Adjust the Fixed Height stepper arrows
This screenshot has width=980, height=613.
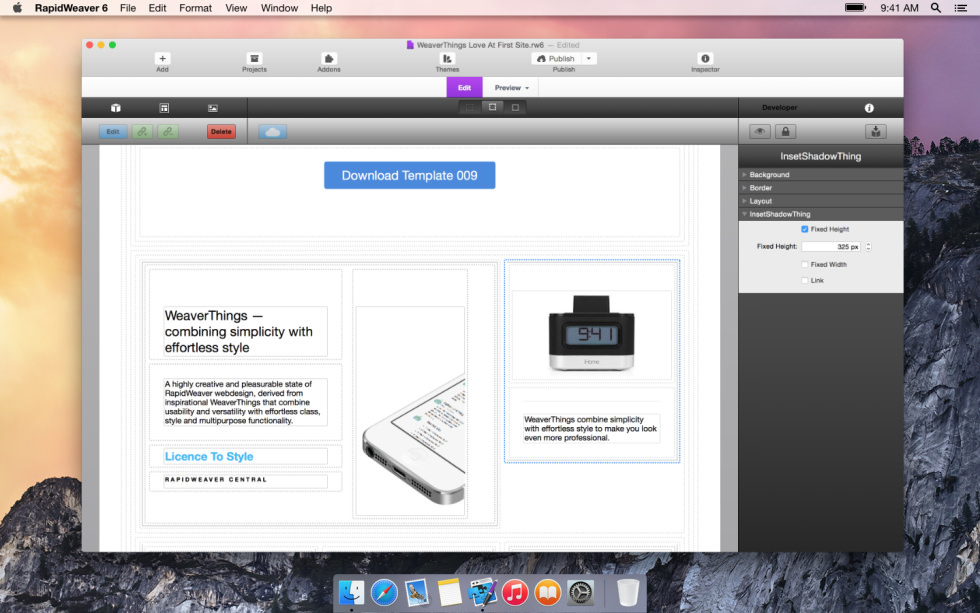pyautogui.click(x=868, y=247)
